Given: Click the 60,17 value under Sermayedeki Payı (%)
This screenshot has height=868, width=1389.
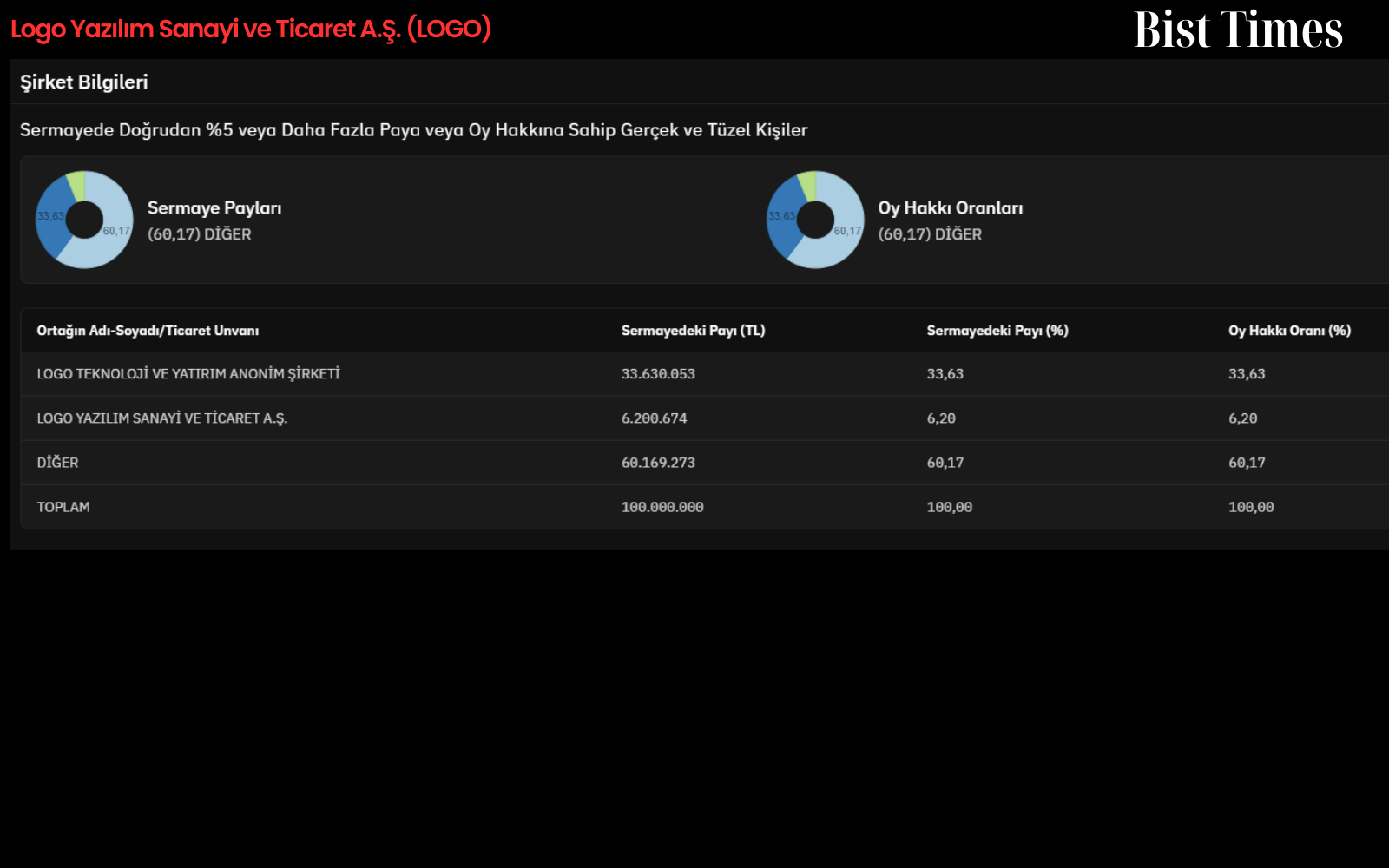Looking at the screenshot, I should tap(945, 463).
